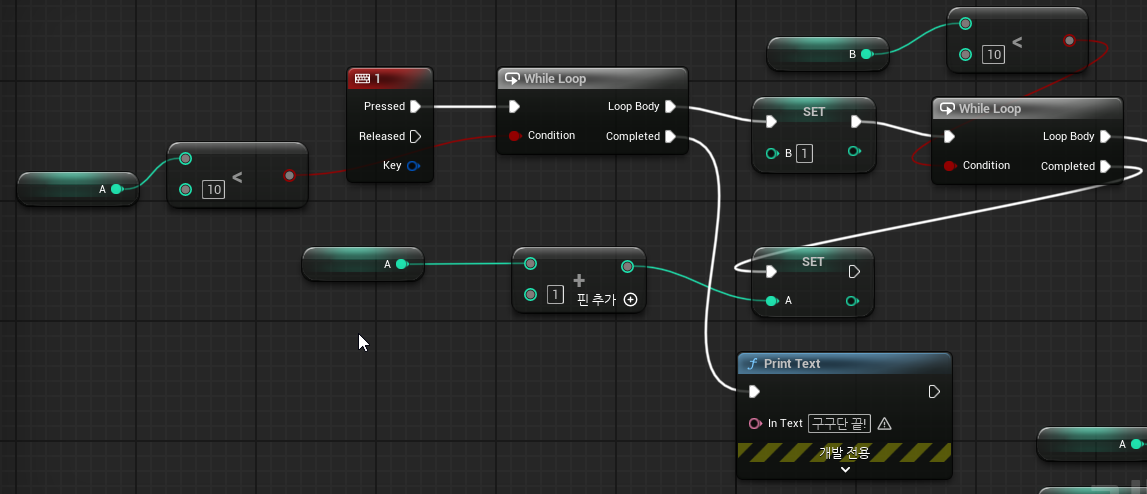
Task: Click the Completed pin on first While Loop
Action: point(670,136)
